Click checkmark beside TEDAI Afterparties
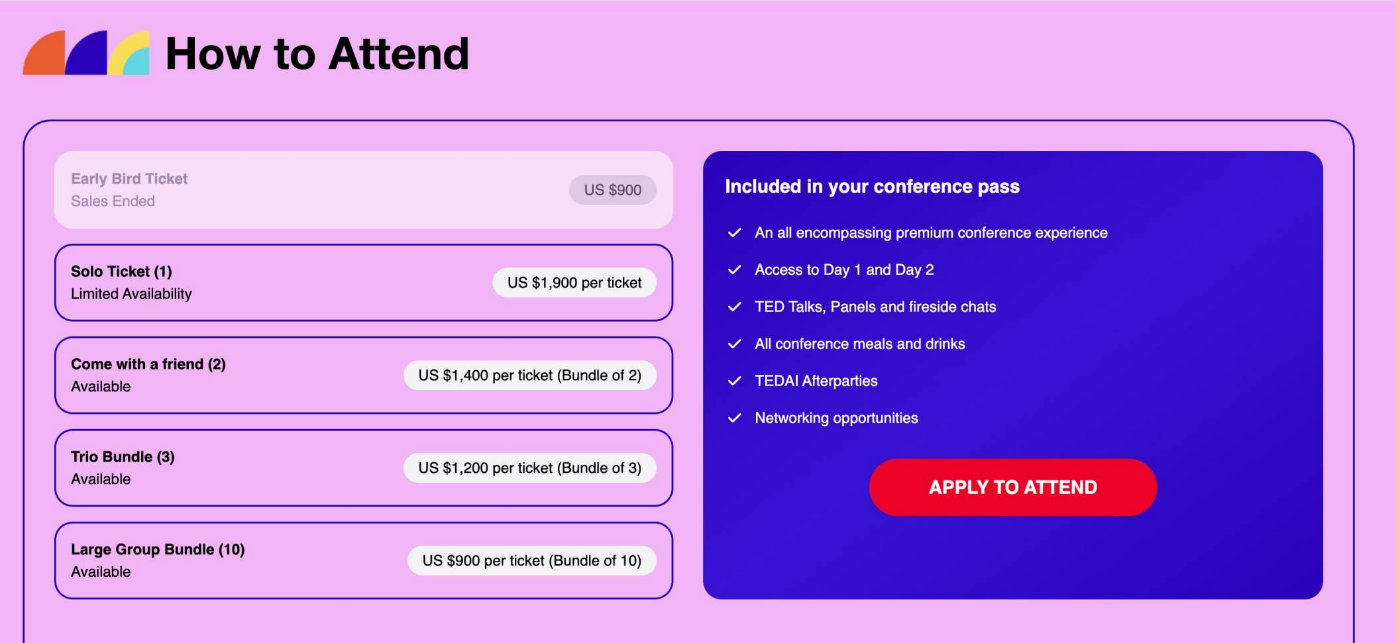The height and width of the screenshot is (643, 1396). tap(734, 381)
